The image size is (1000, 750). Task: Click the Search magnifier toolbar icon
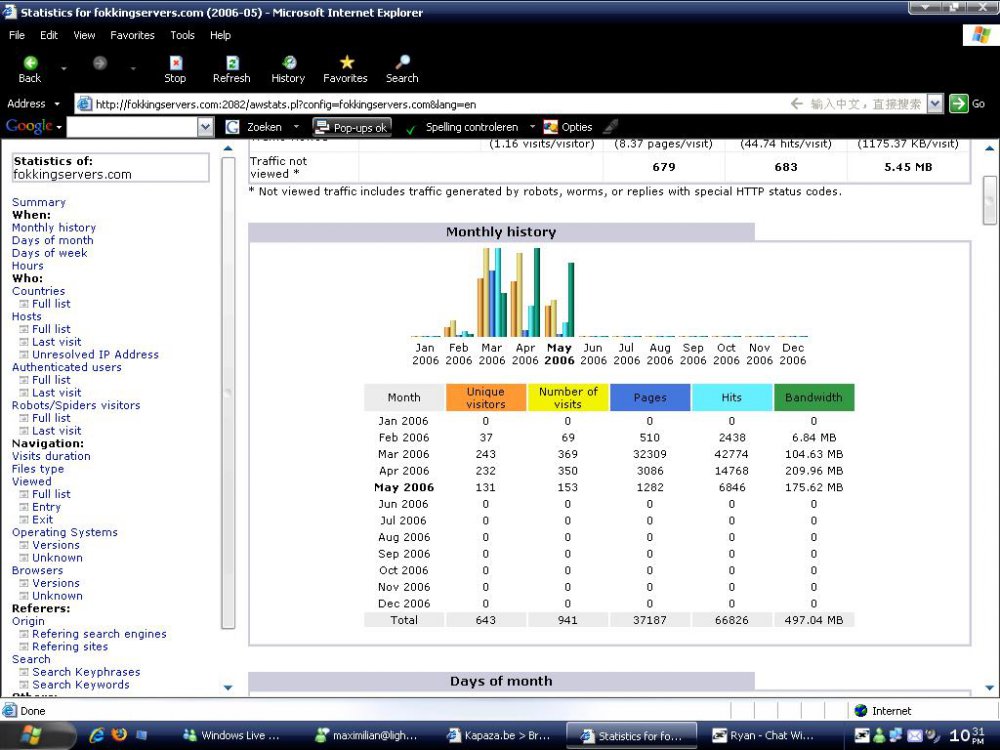[x=402, y=63]
